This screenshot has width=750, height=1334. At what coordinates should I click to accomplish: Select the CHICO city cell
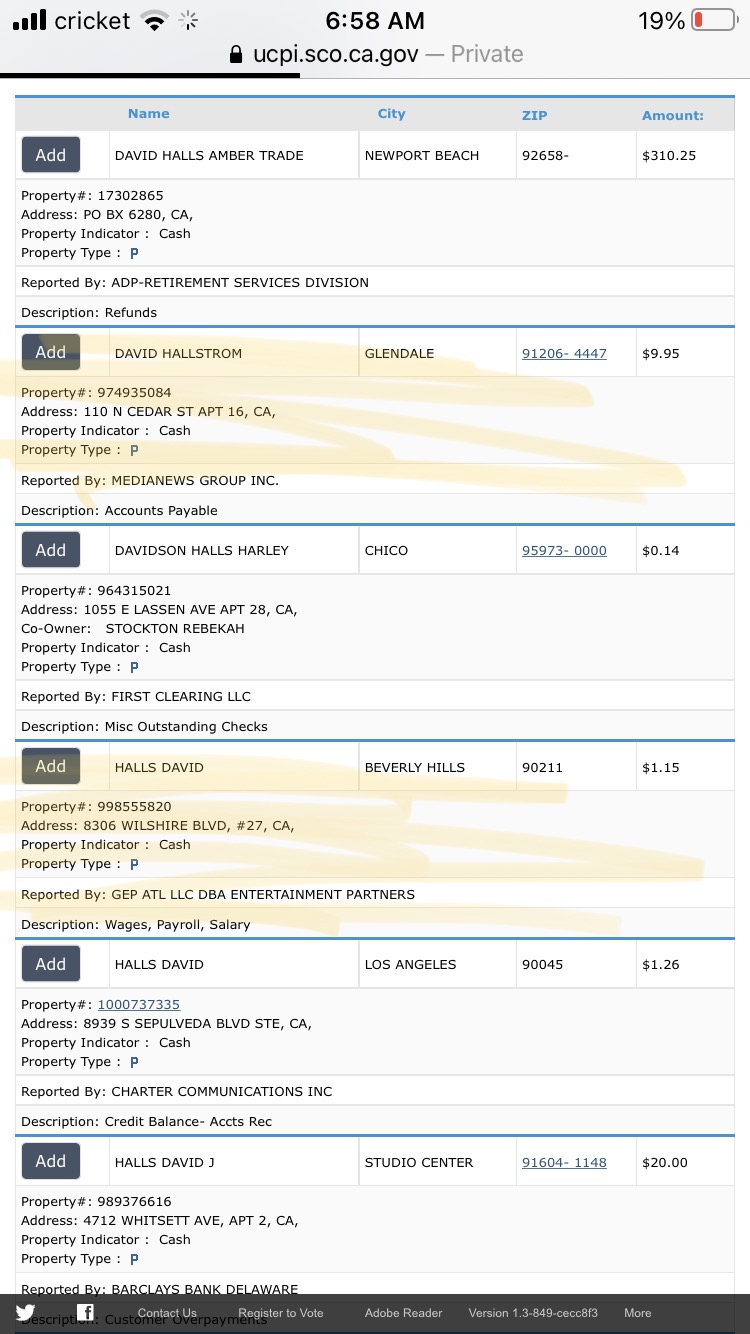[x=438, y=550]
